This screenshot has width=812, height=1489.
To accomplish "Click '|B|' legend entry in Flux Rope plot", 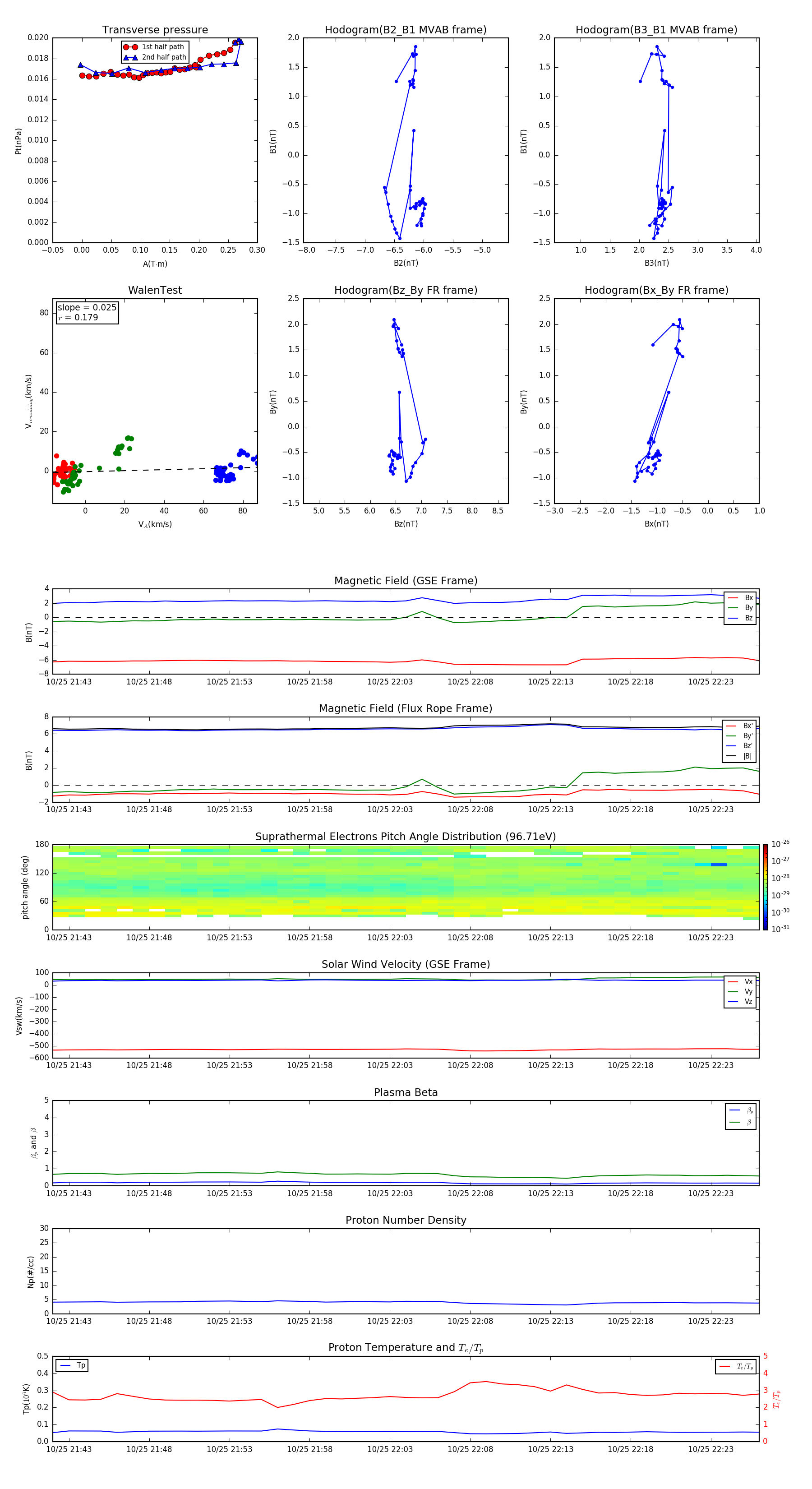I will [x=740, y=756].
